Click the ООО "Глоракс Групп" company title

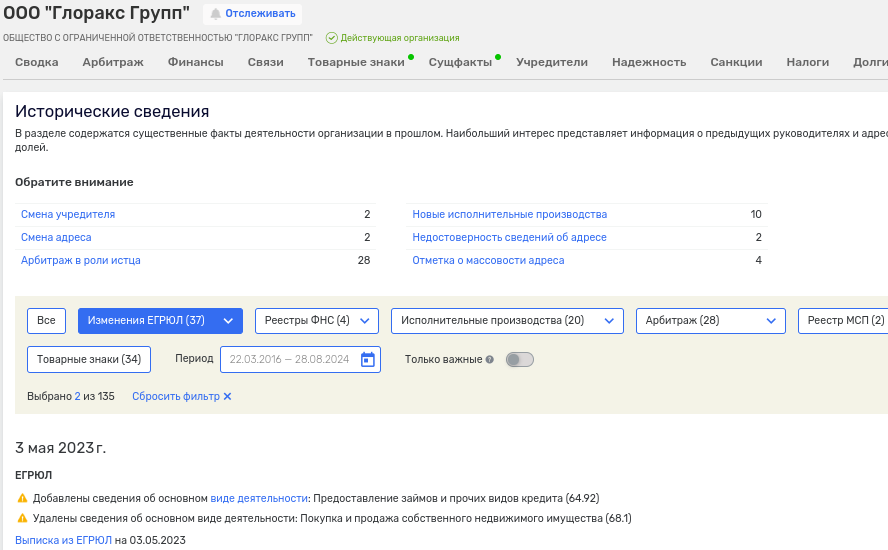click(96, 13)
